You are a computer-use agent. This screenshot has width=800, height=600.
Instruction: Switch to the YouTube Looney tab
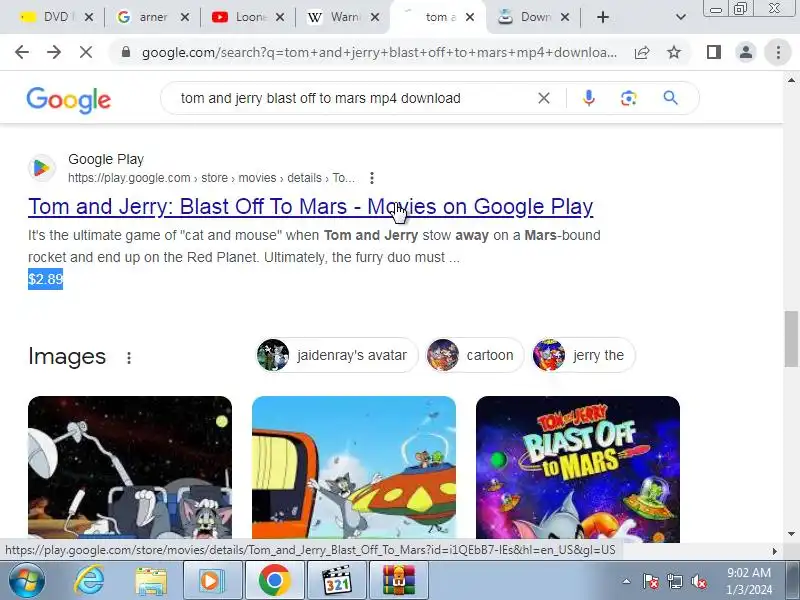[x=239, y=17]
